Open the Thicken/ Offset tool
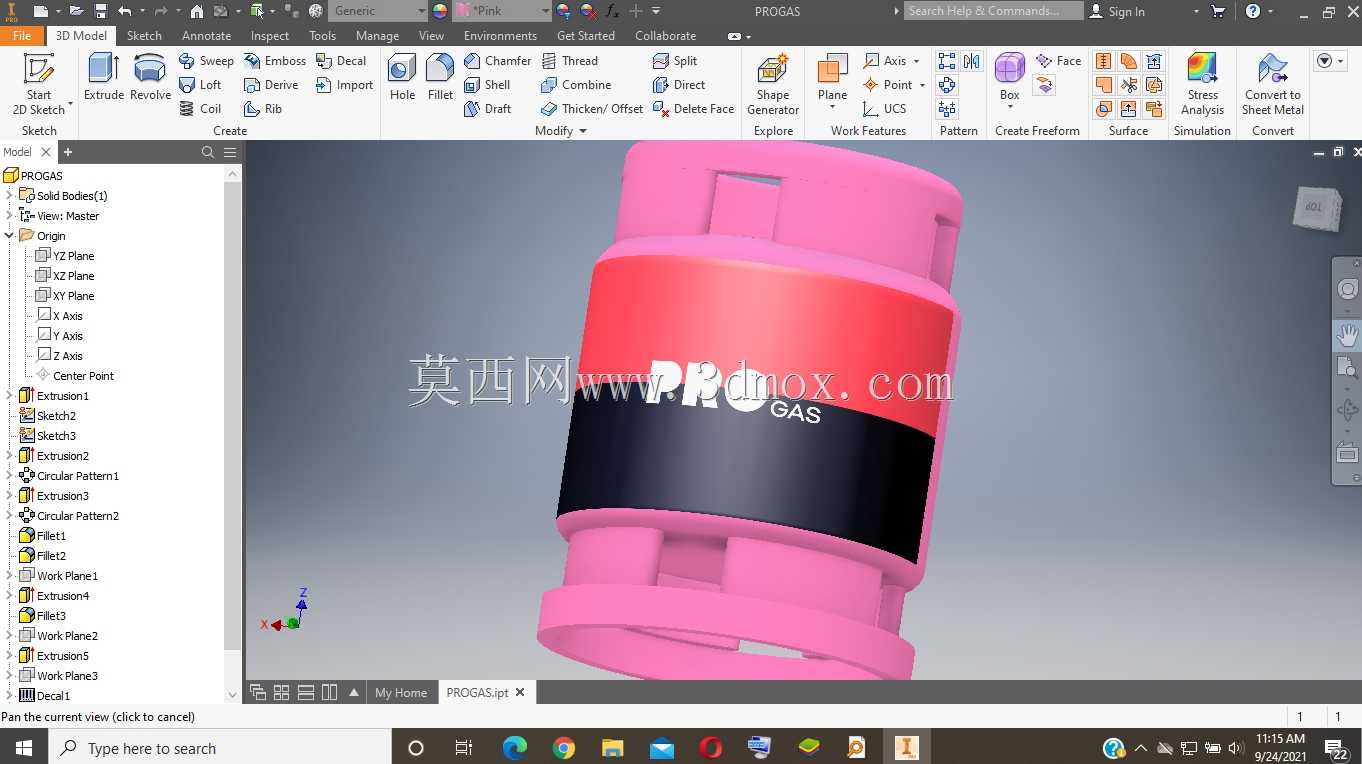1362x764 pixels. [x=592, y=109]
